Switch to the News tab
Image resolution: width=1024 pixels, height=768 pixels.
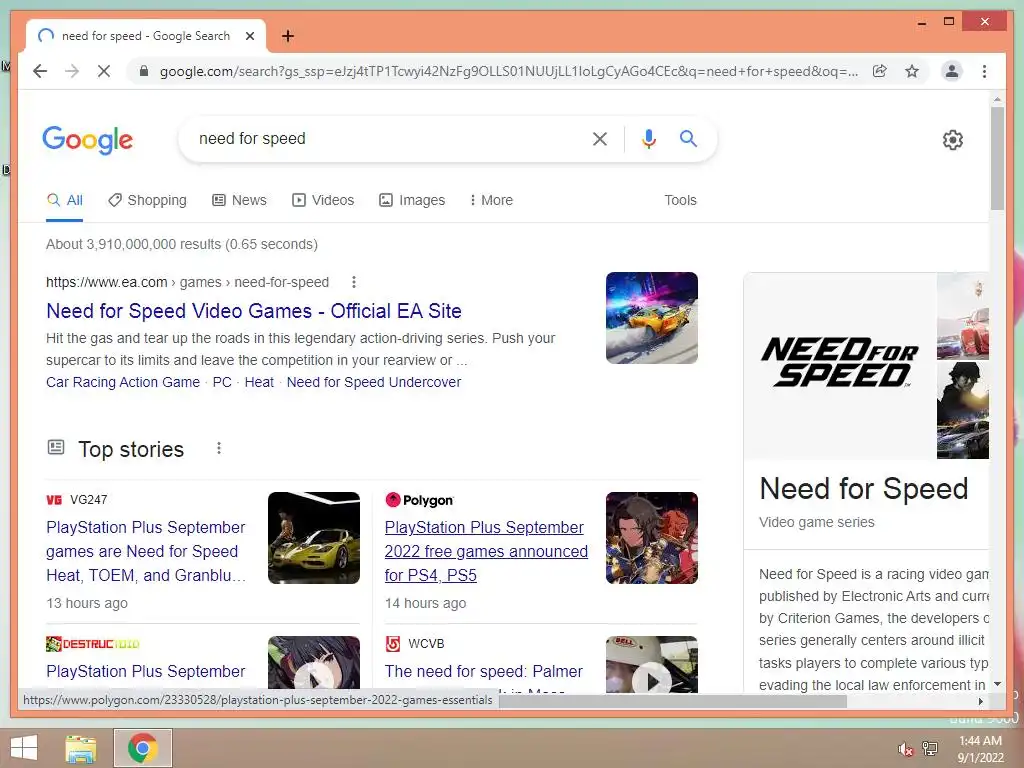point(240,200)
